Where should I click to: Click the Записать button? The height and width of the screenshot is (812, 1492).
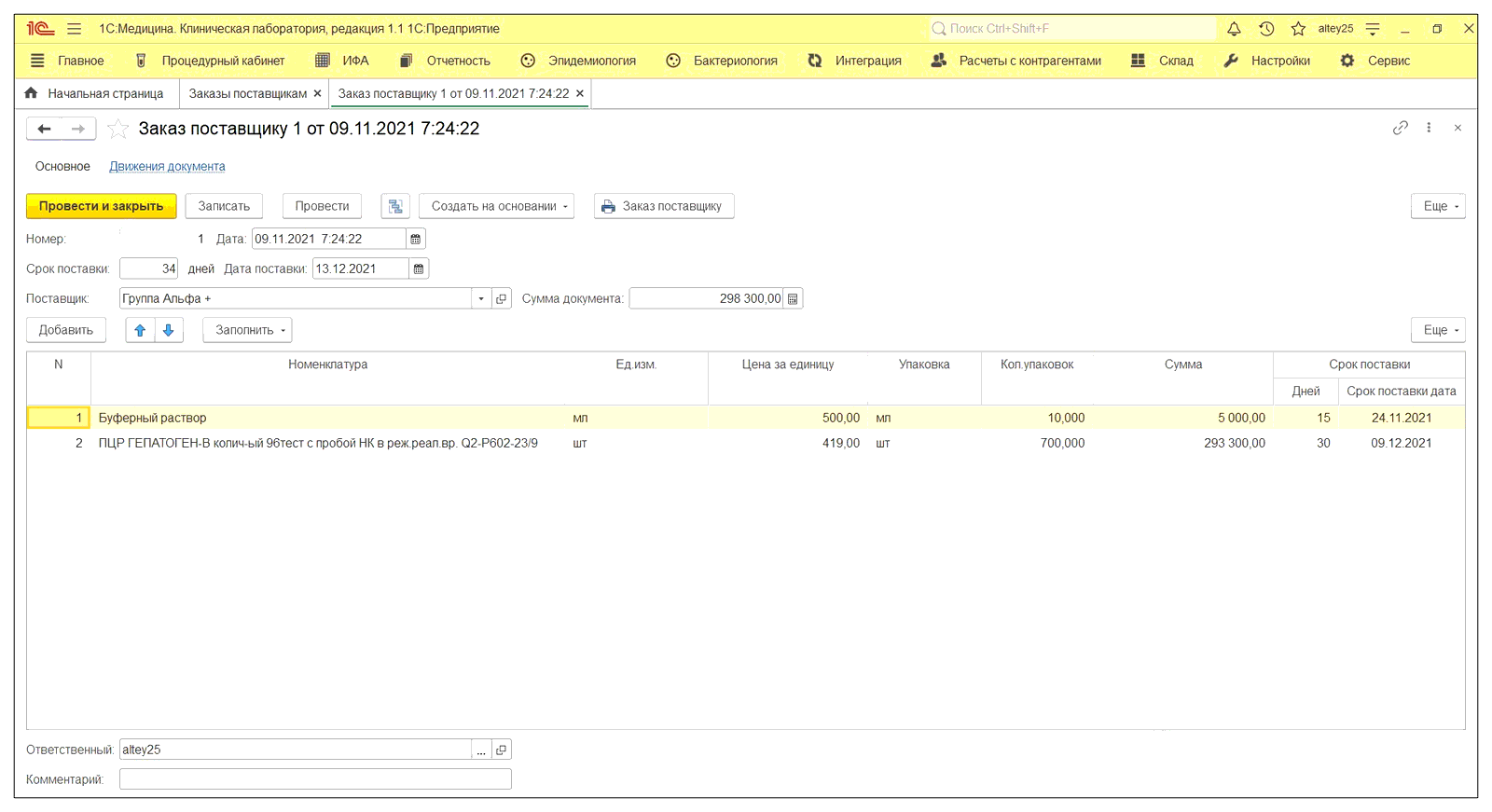pyautogui.click(x=224, y=206)
